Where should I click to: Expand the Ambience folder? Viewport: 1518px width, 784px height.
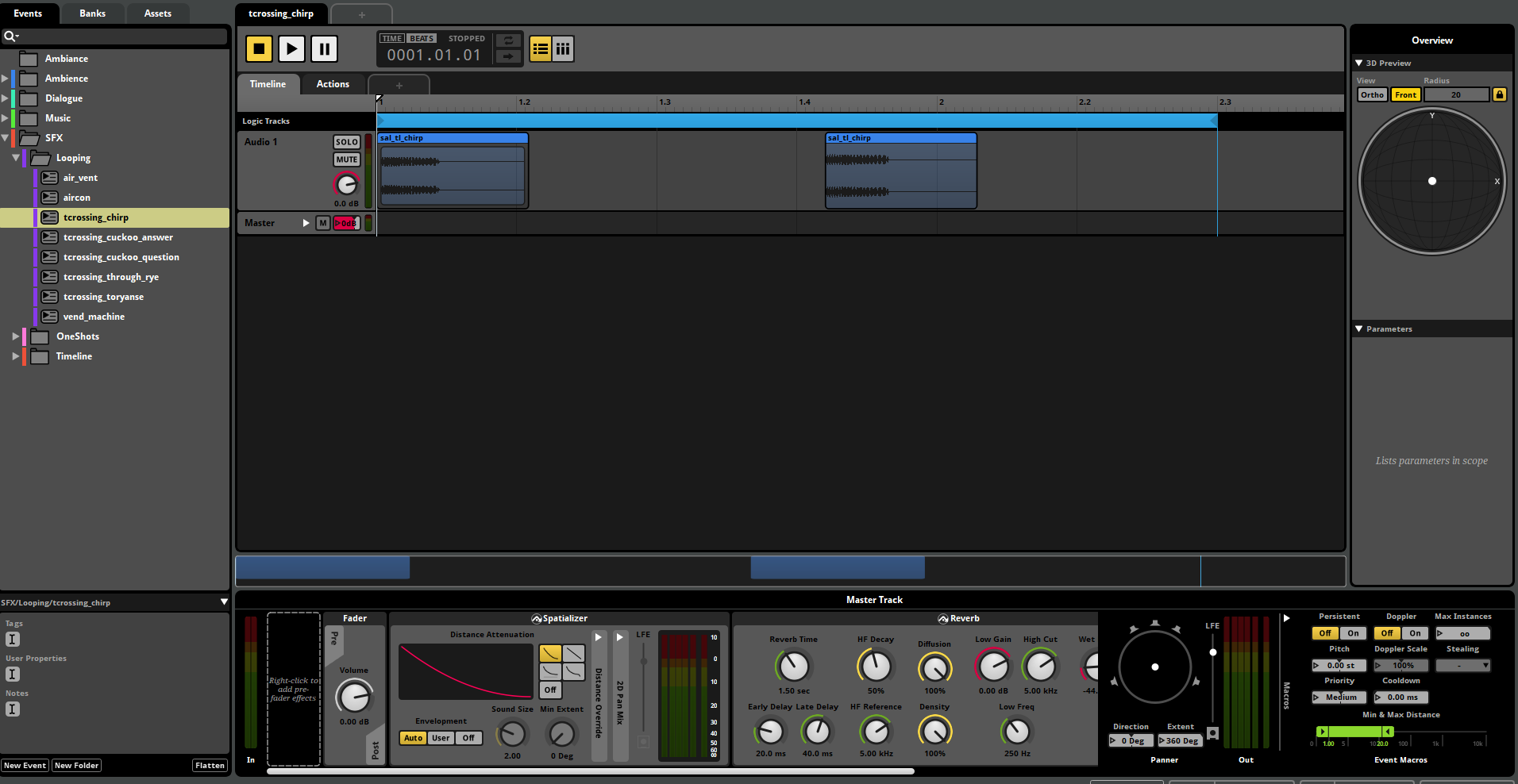click(5, 79)
